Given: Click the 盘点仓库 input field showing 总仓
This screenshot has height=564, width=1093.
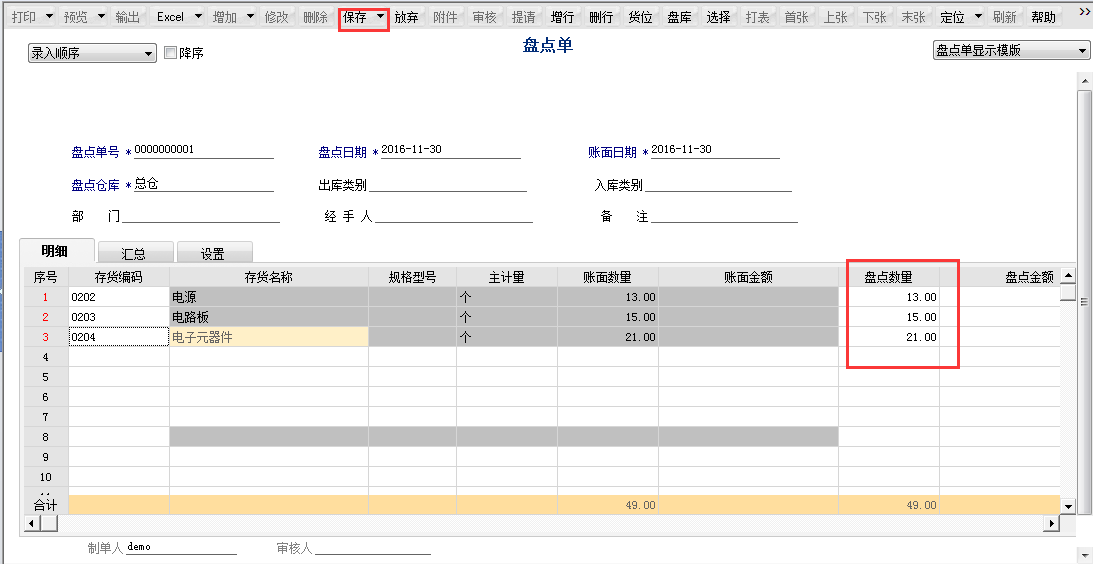Looking at the screenshot, I should click(x=203, y=185).
